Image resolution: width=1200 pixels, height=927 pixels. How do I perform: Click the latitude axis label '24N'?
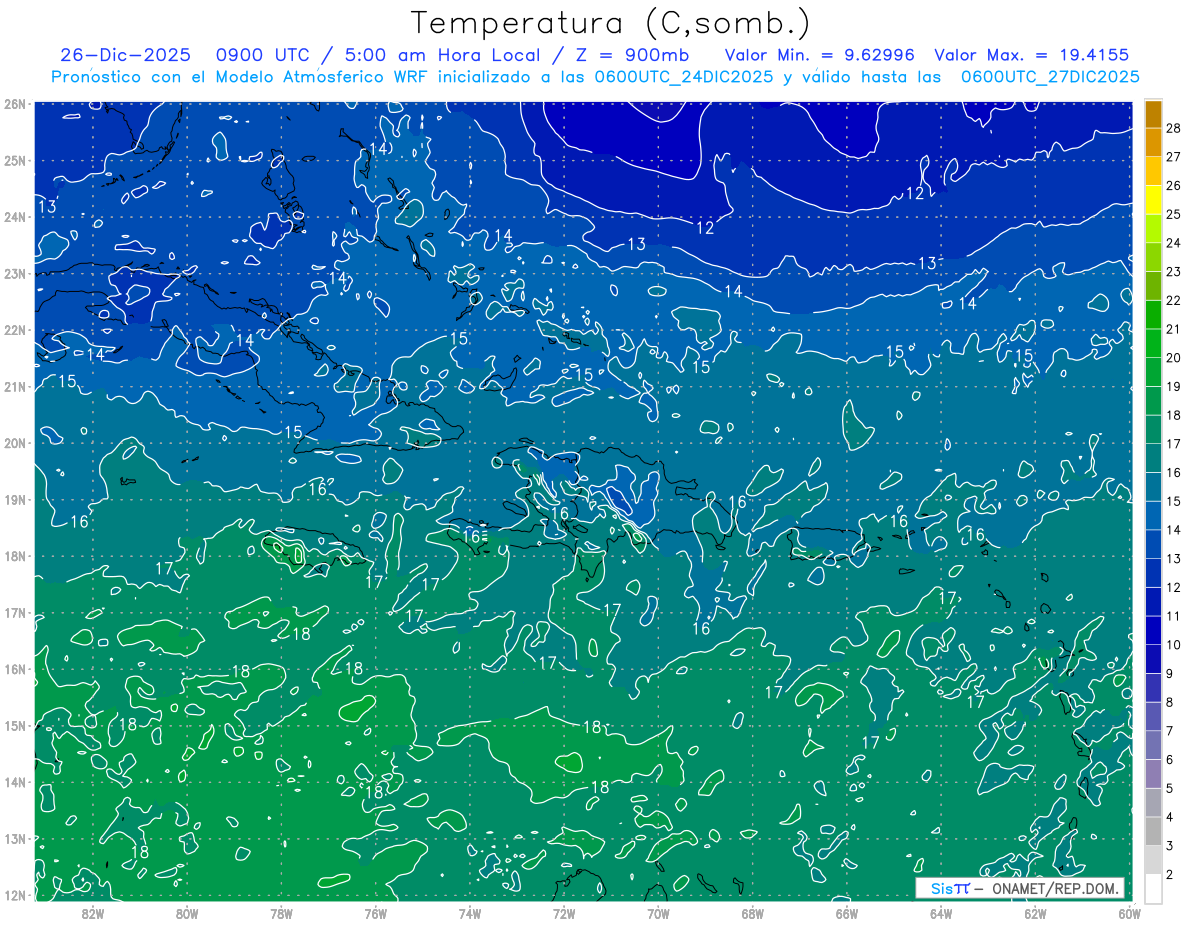[14, 217]
